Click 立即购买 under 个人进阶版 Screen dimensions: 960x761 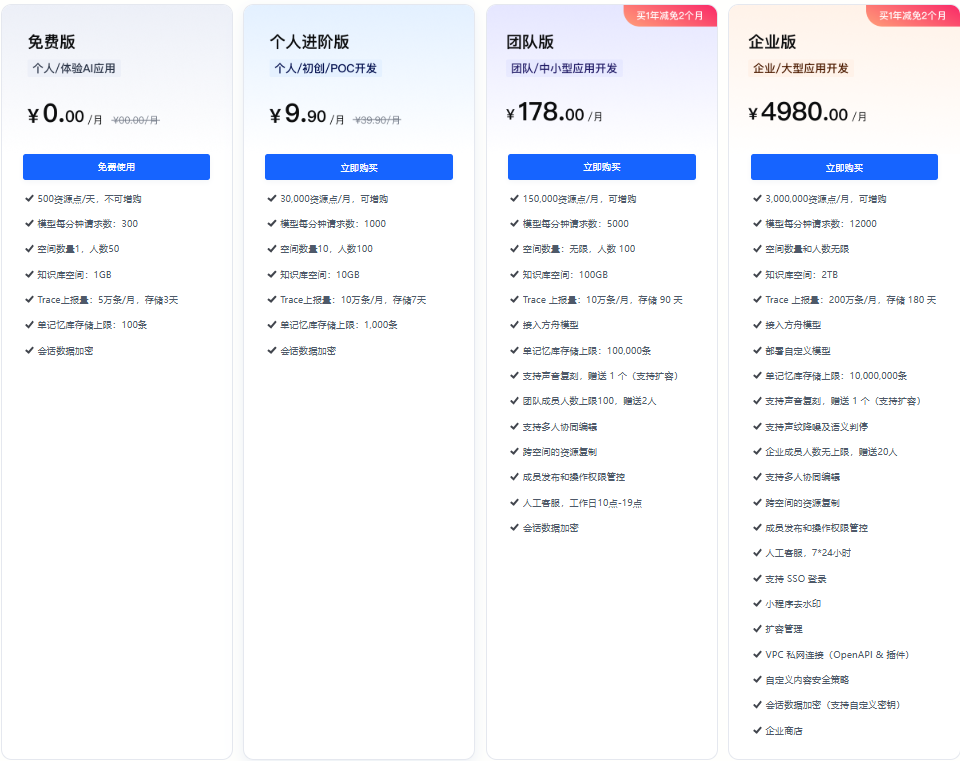tap(359, 167)
